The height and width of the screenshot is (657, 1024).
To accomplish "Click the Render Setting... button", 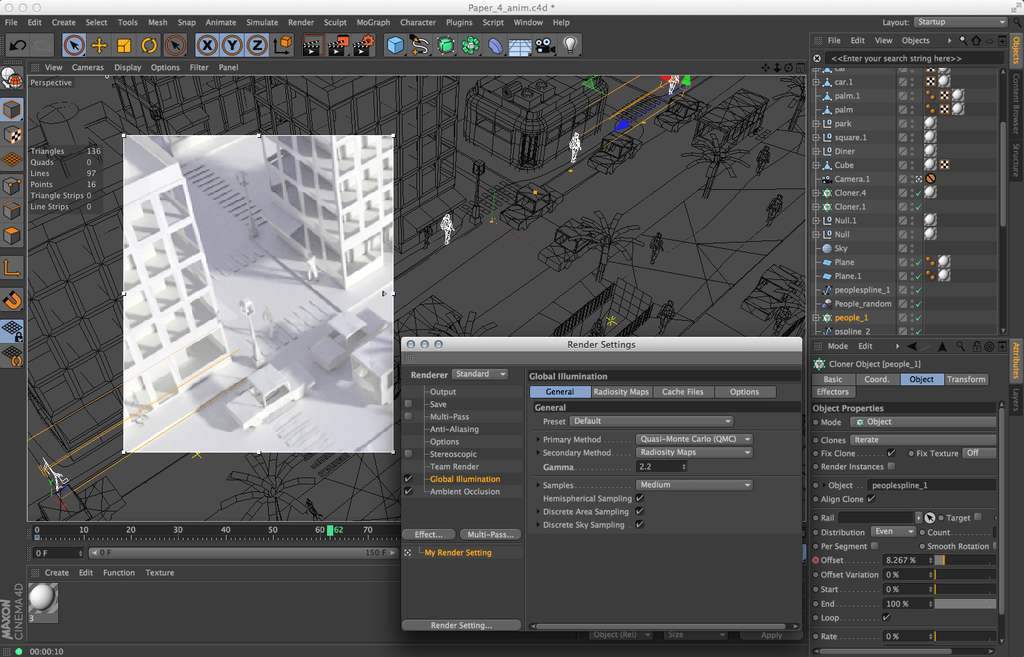I will point(461,625).
